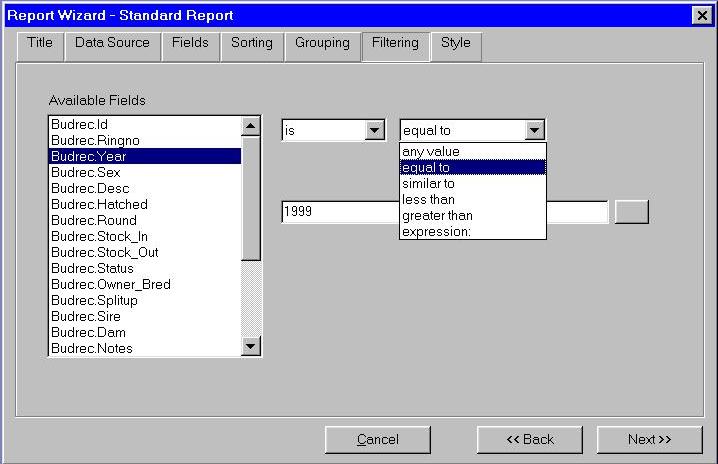Switch to the Title tab
This screenshot has width=718, height=464.
(x=40, y=46)
